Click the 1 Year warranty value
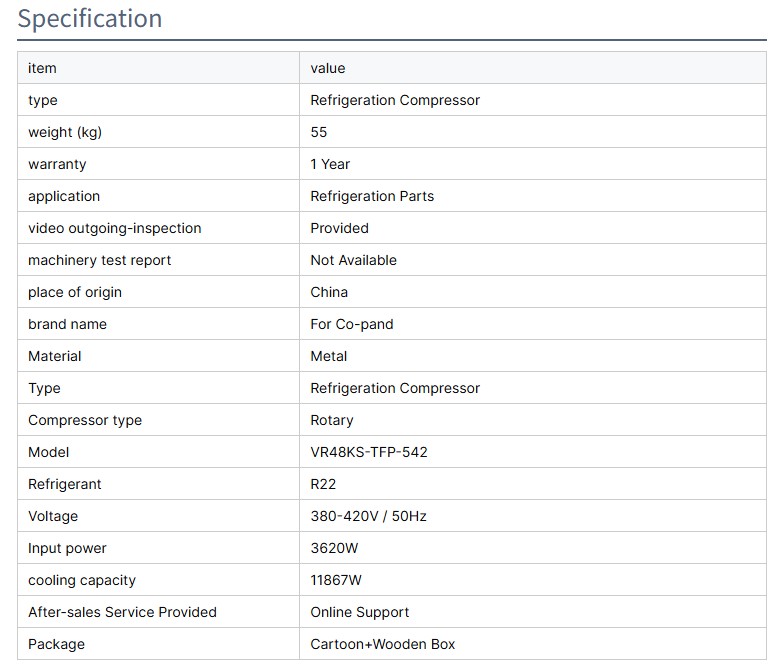Screen dimensions: 783x672 click(x=330, y=164)
